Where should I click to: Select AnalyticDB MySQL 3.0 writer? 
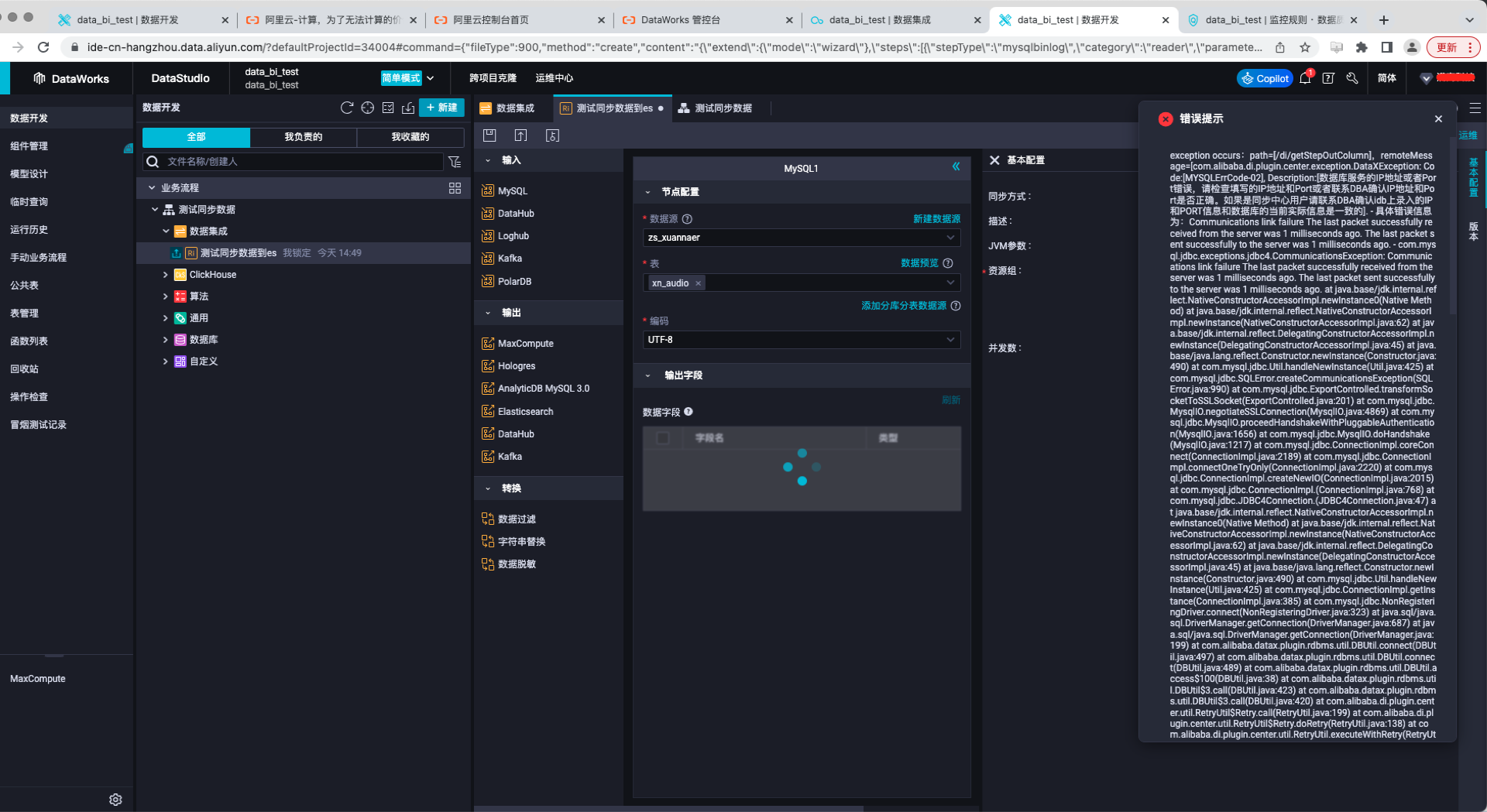click(x=535, y=389)
